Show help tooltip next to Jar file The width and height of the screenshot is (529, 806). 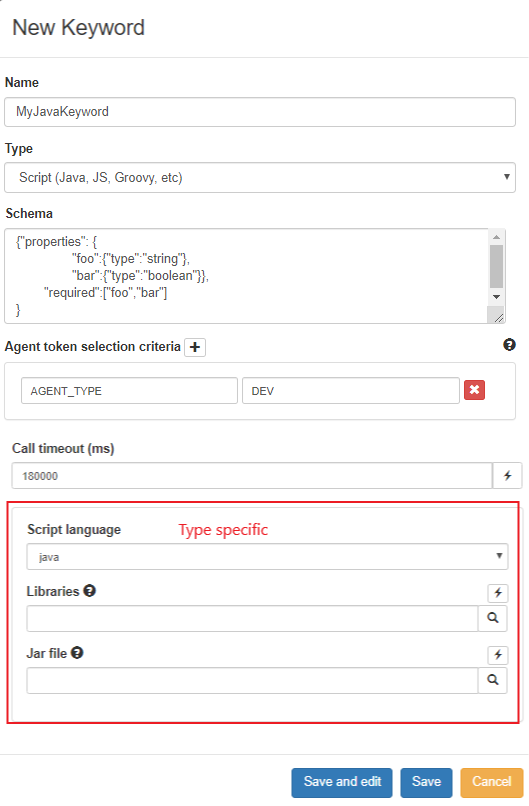click(x=77, y=653)
